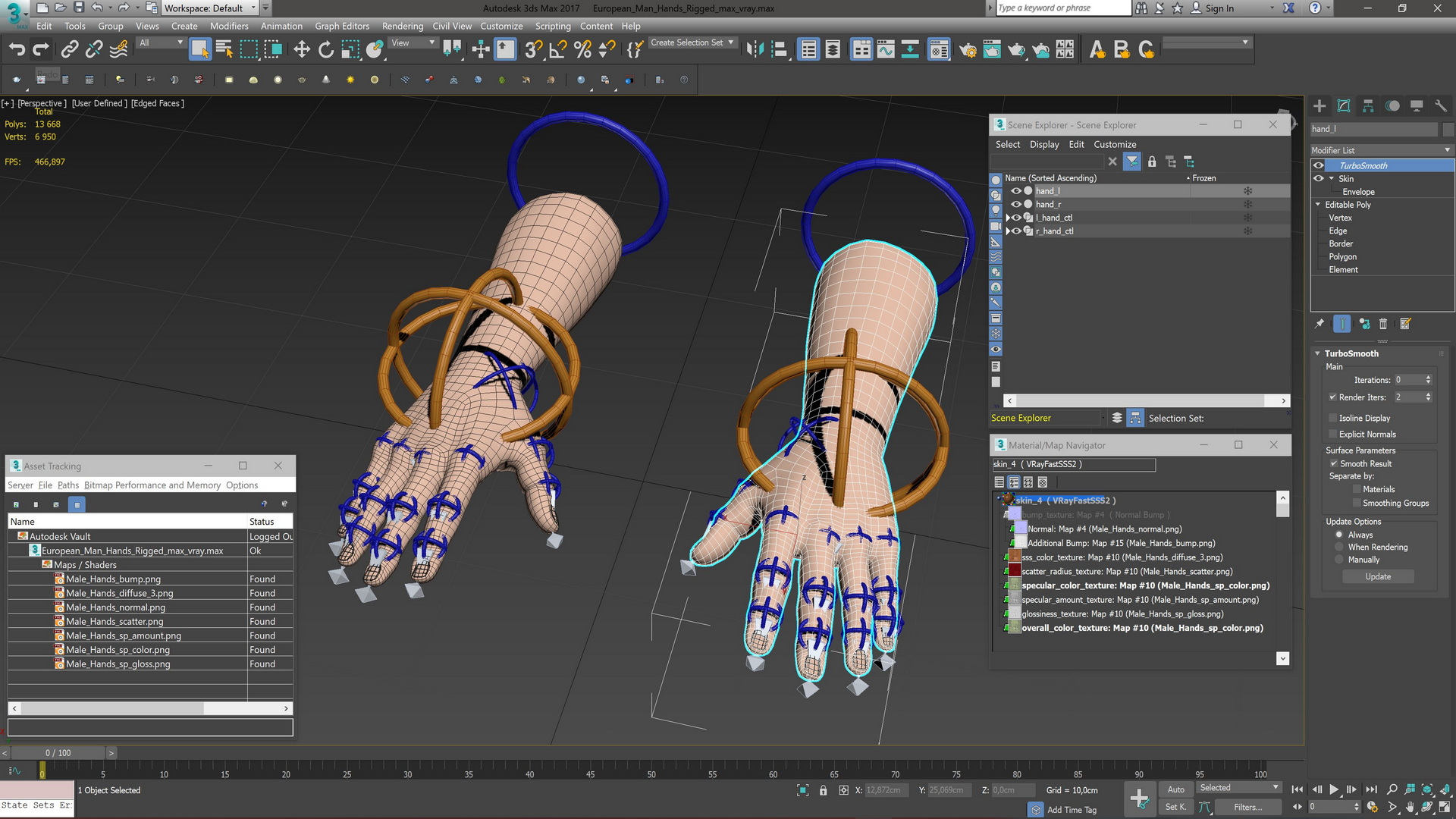The width and height of the screenshot is (1456, 819).
Task: Open the Selected key filter dropdown
Action: click(1239, 788)
